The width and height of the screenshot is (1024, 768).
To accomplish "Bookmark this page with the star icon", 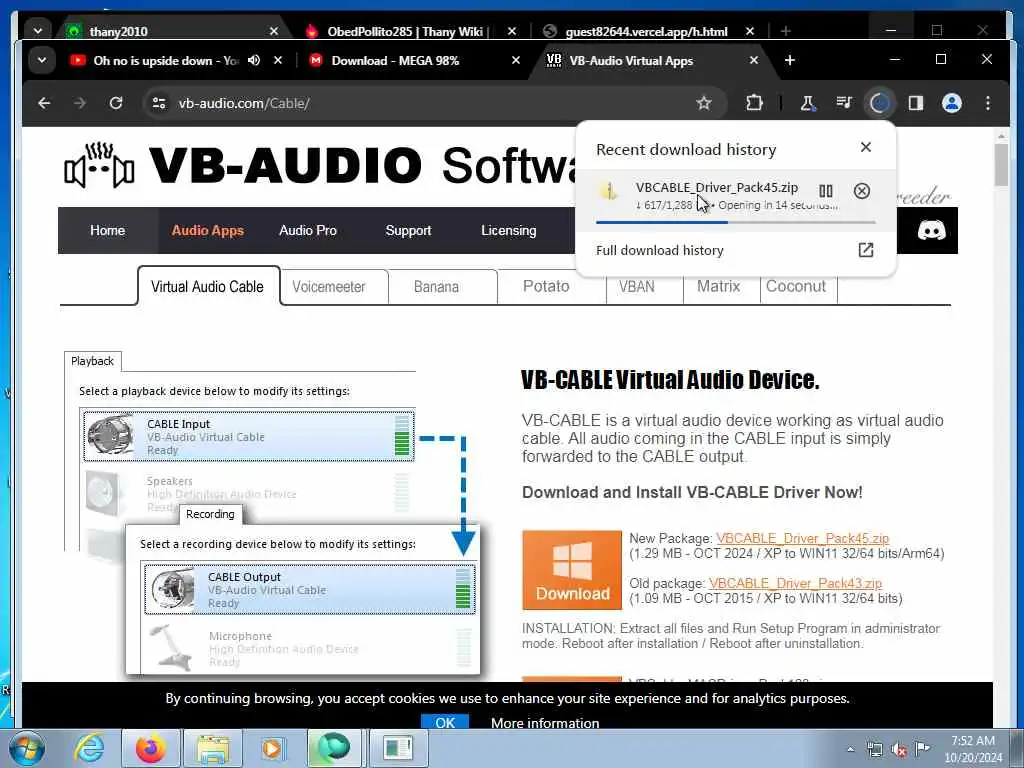I will pos(703,103).
